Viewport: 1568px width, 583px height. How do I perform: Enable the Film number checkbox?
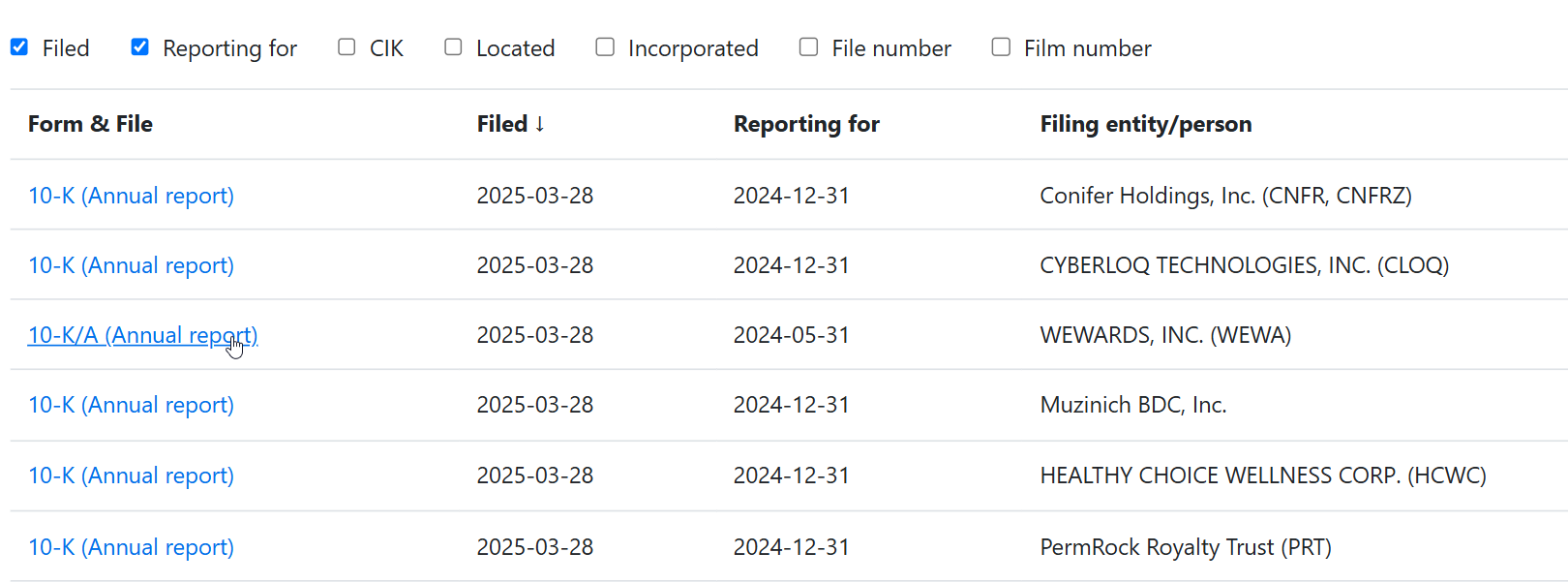(1001, 46)
